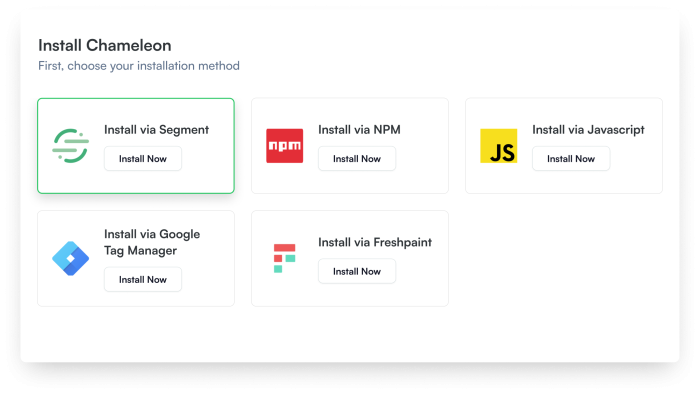Select the 'Install via Javascript' title
This screenshot has height=394, width=700.
tap(588, 130)
